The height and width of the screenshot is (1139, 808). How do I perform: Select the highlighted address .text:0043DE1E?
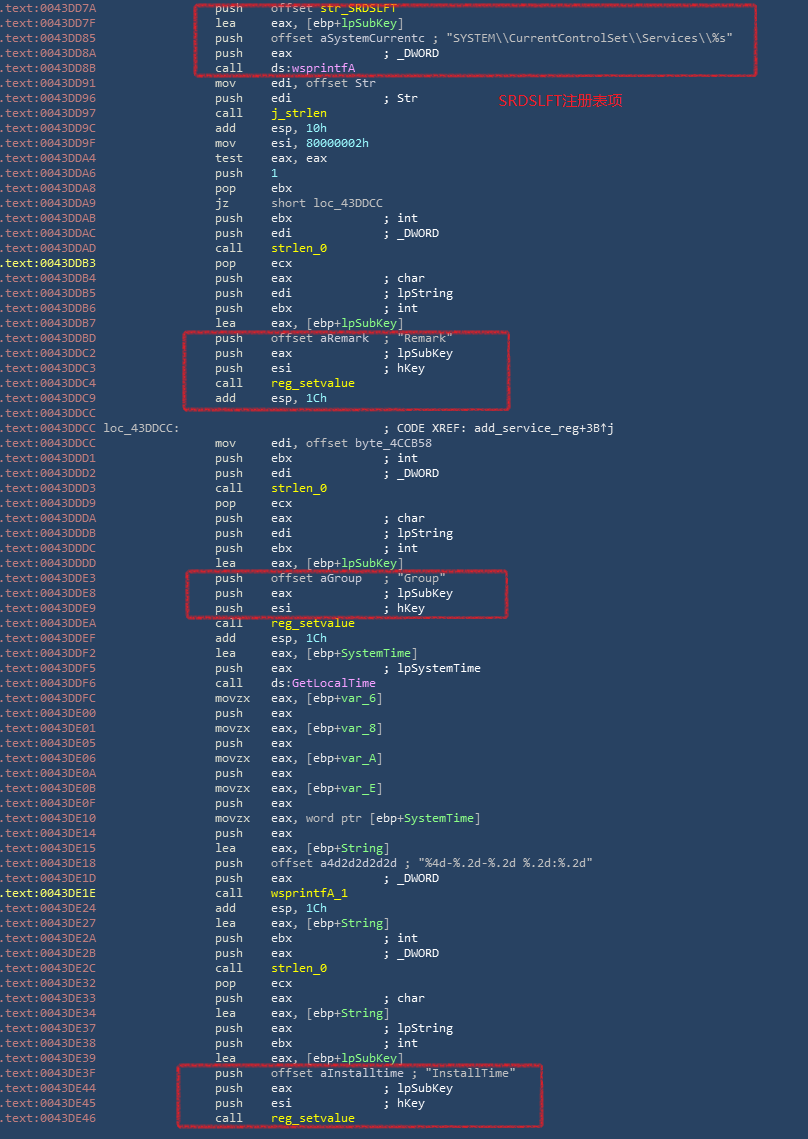point(49,893)
